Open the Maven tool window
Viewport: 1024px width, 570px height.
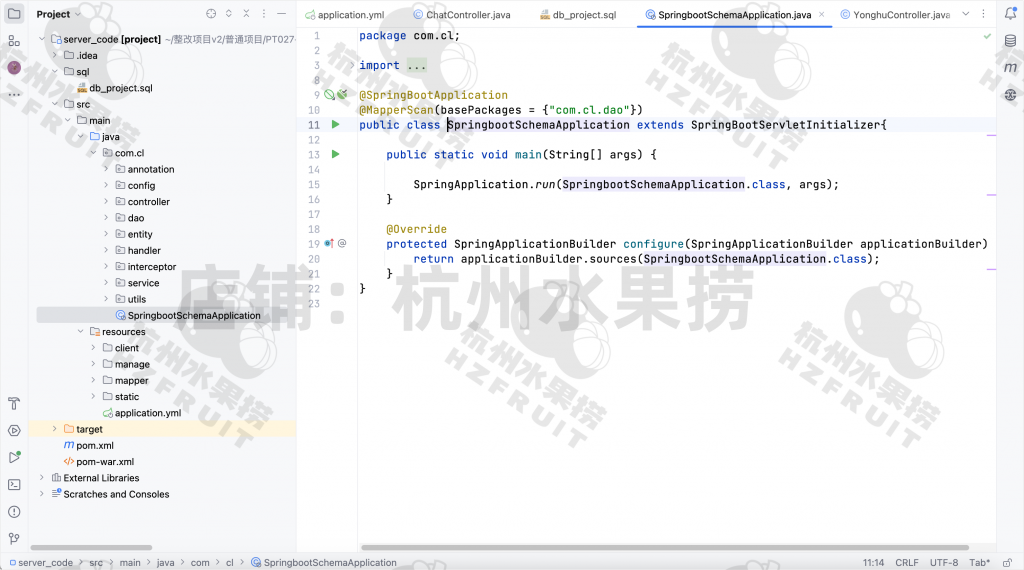pos(1010,67)
